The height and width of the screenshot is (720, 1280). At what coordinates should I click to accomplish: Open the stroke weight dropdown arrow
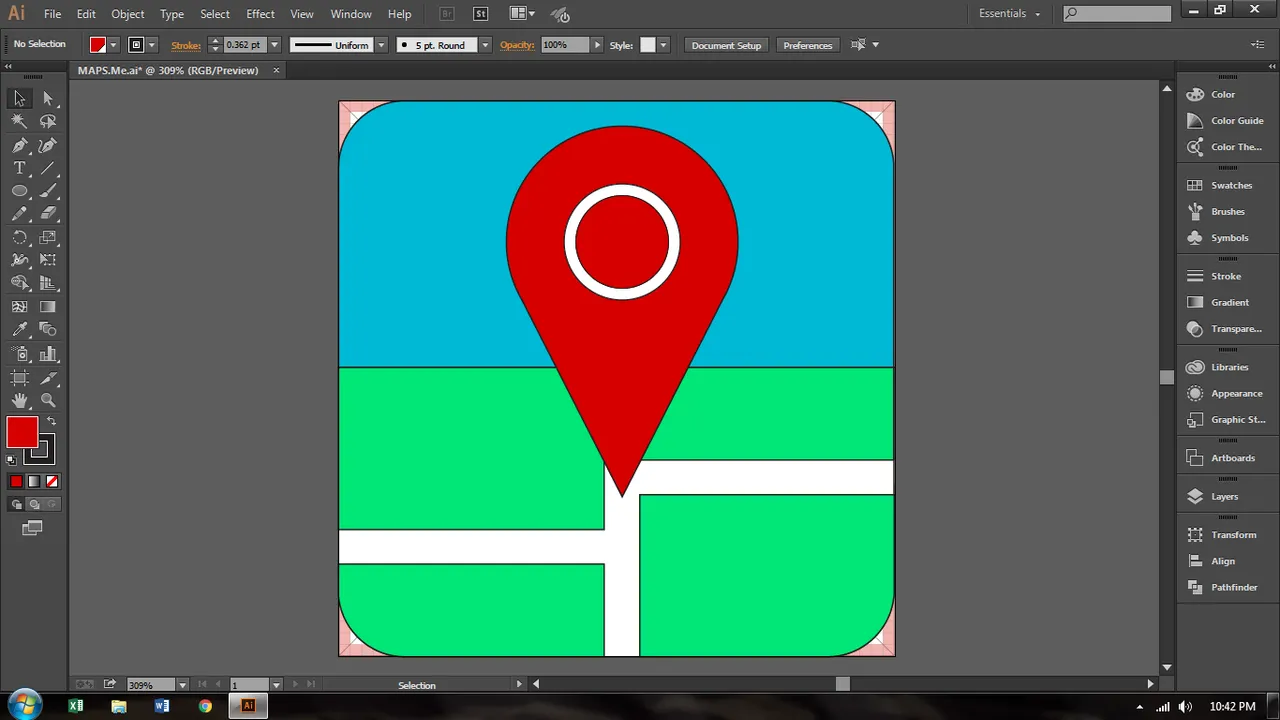274,45
